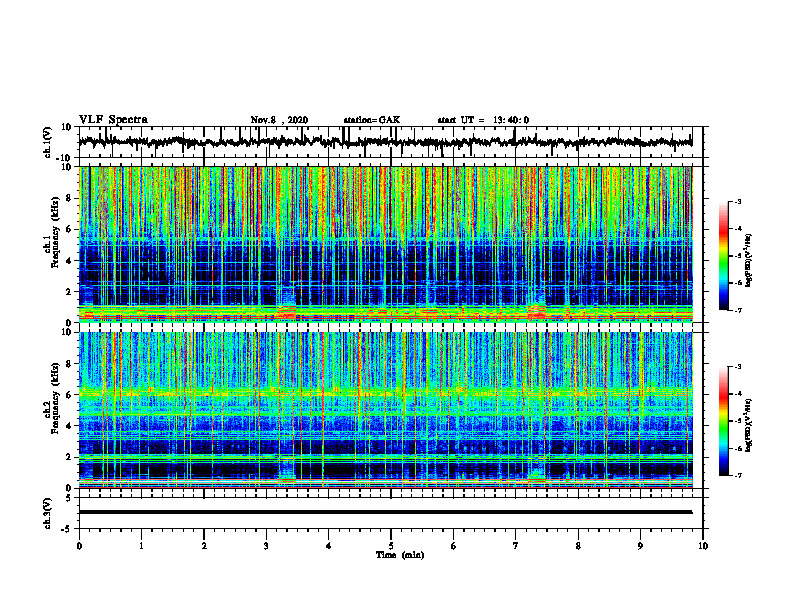
Task: Click the ch.1 color scale PSD label
Action: pyautogui.click(x=749, y=261)
